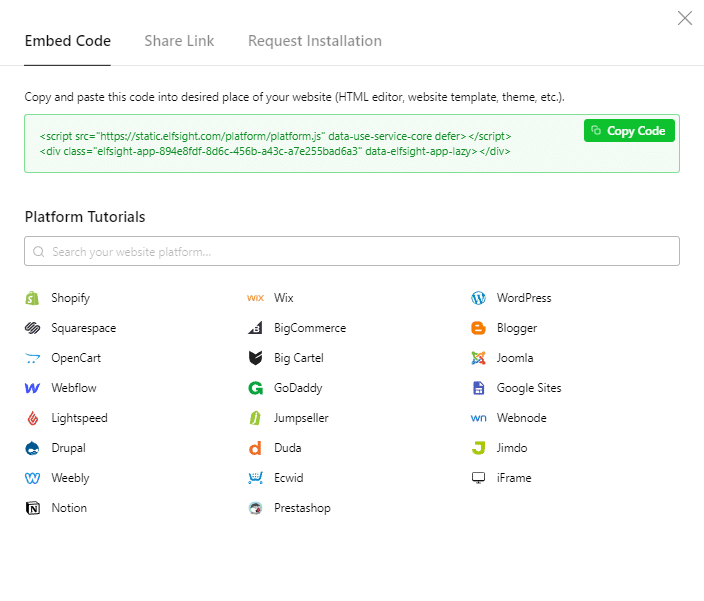
Task: Click the Webflow W icon
Action: [32, 388]
